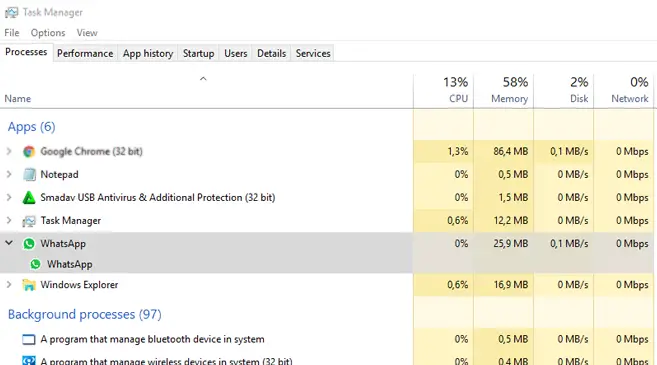The image size is (657, 365).
Task: Click the Windows Explorer folder icon
Action: [29, 285]
